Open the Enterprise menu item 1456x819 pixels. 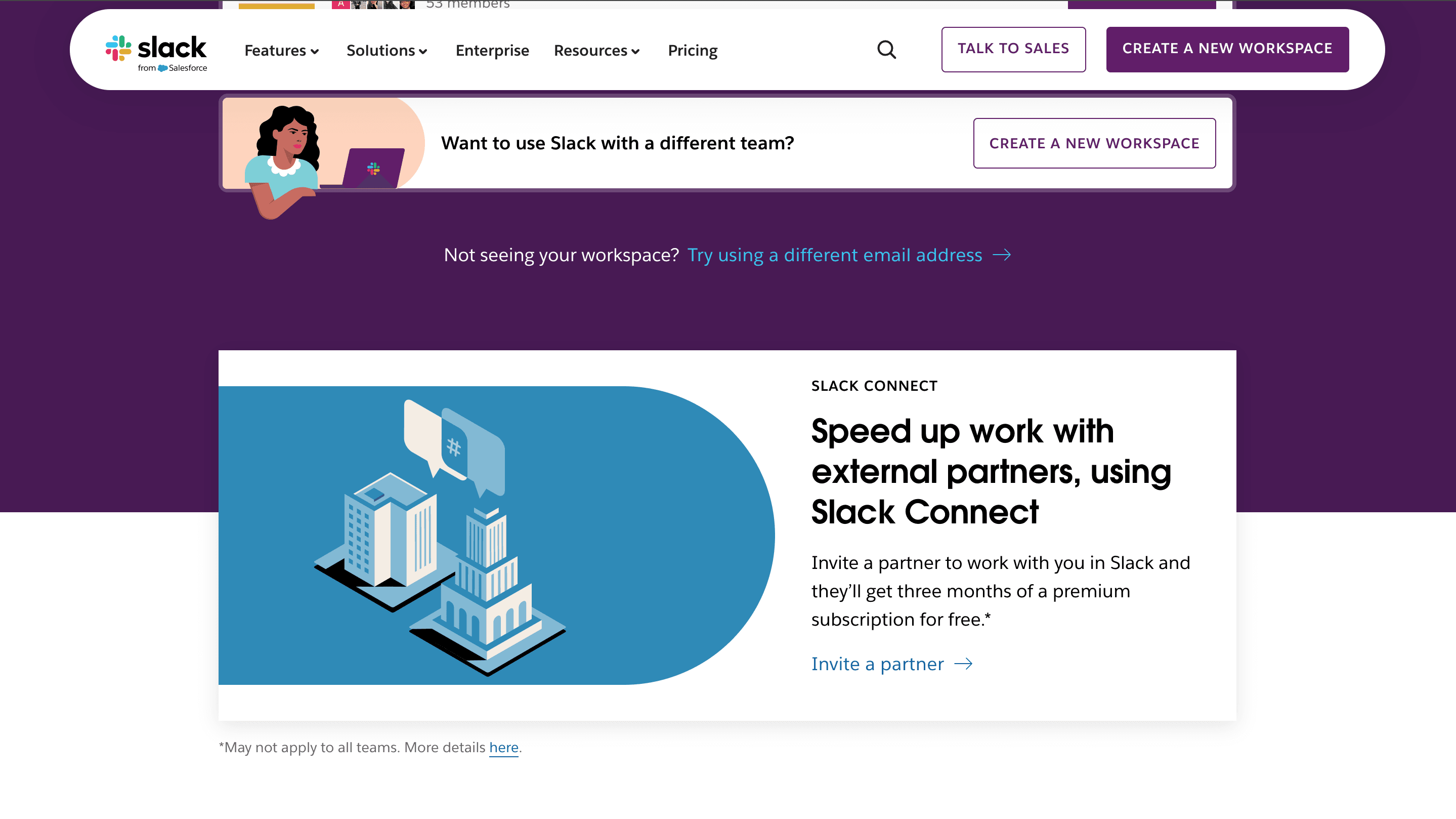[x=492, y=50]
